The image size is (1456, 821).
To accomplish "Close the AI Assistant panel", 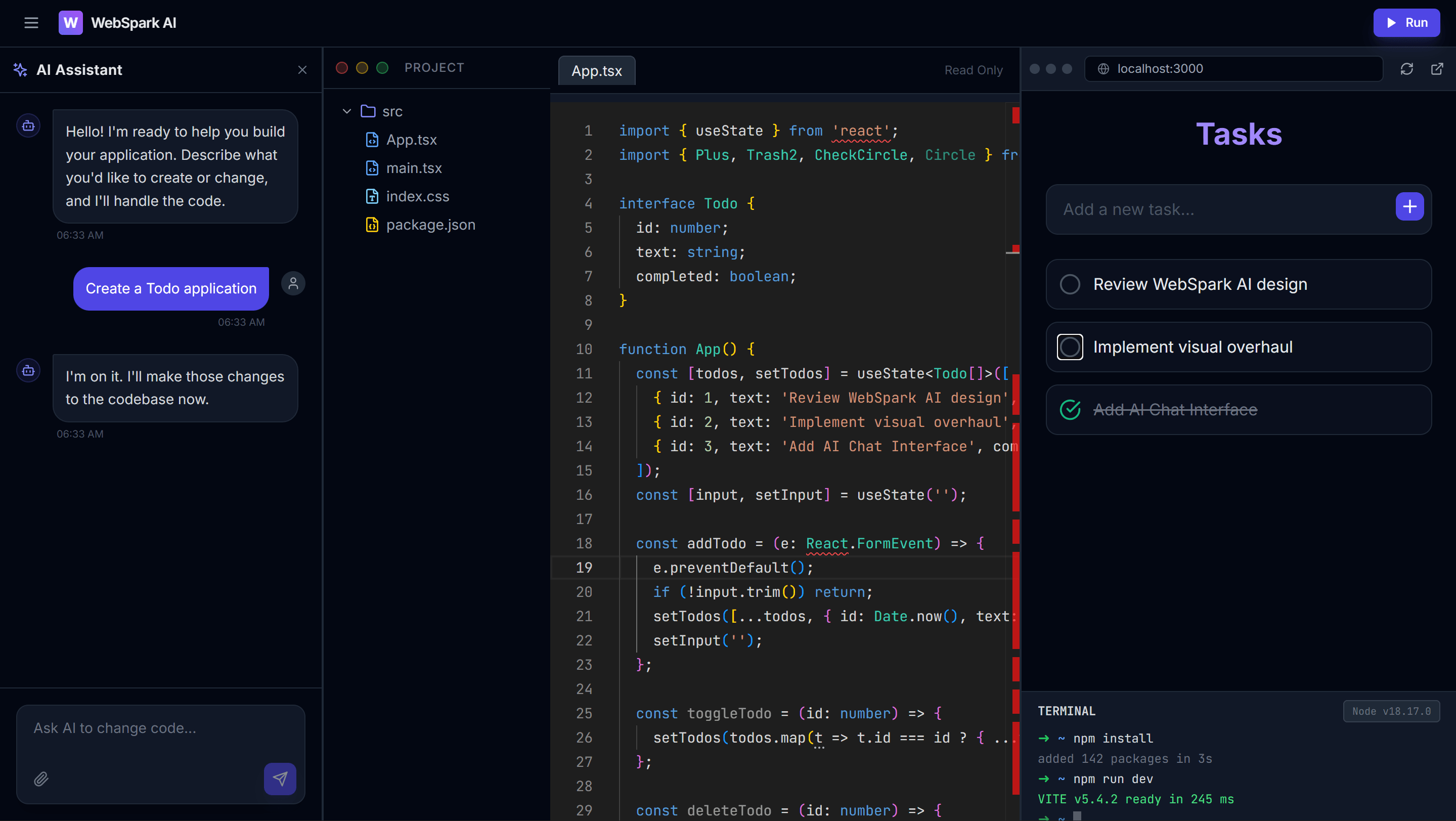I will coord(302,69).
